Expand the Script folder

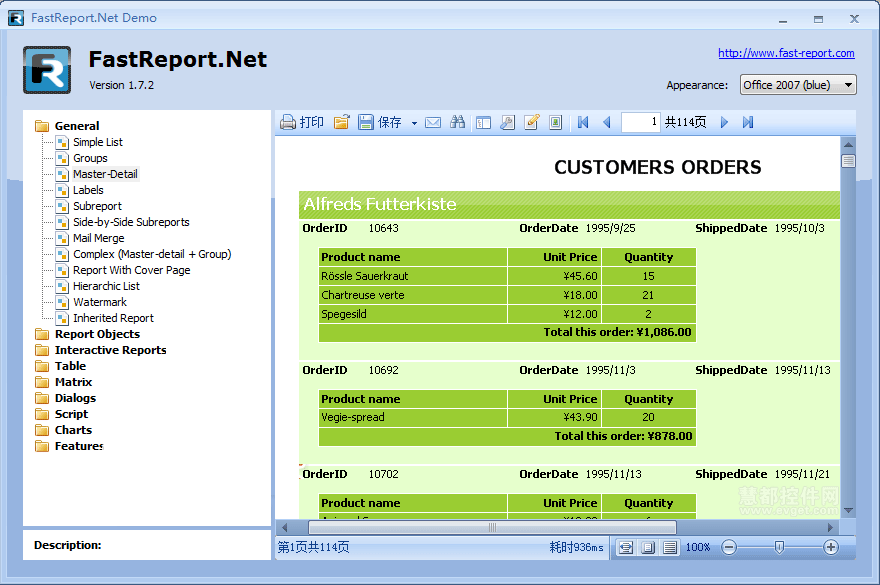(42, 414)
